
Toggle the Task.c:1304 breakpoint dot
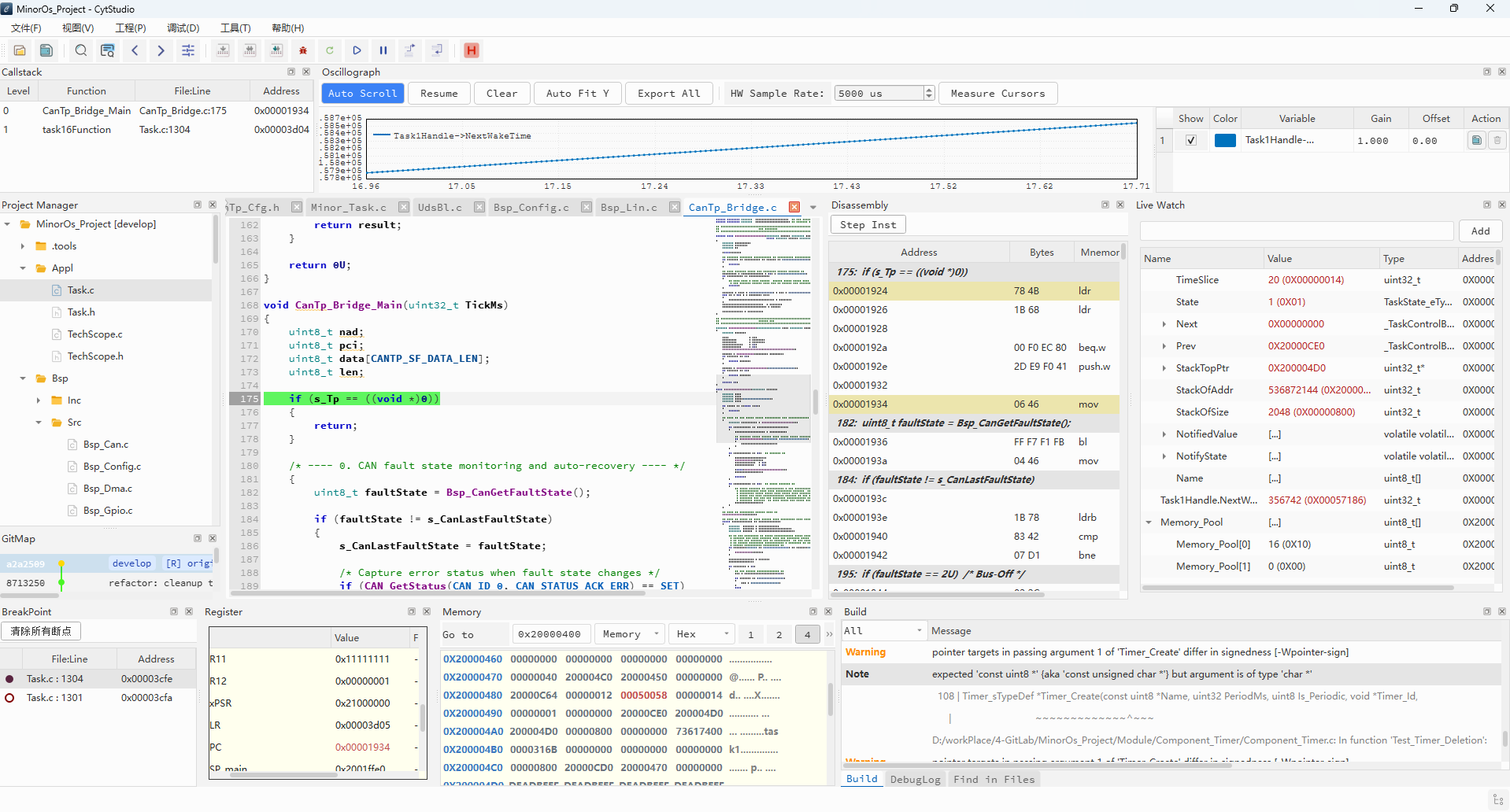(9, 678)
